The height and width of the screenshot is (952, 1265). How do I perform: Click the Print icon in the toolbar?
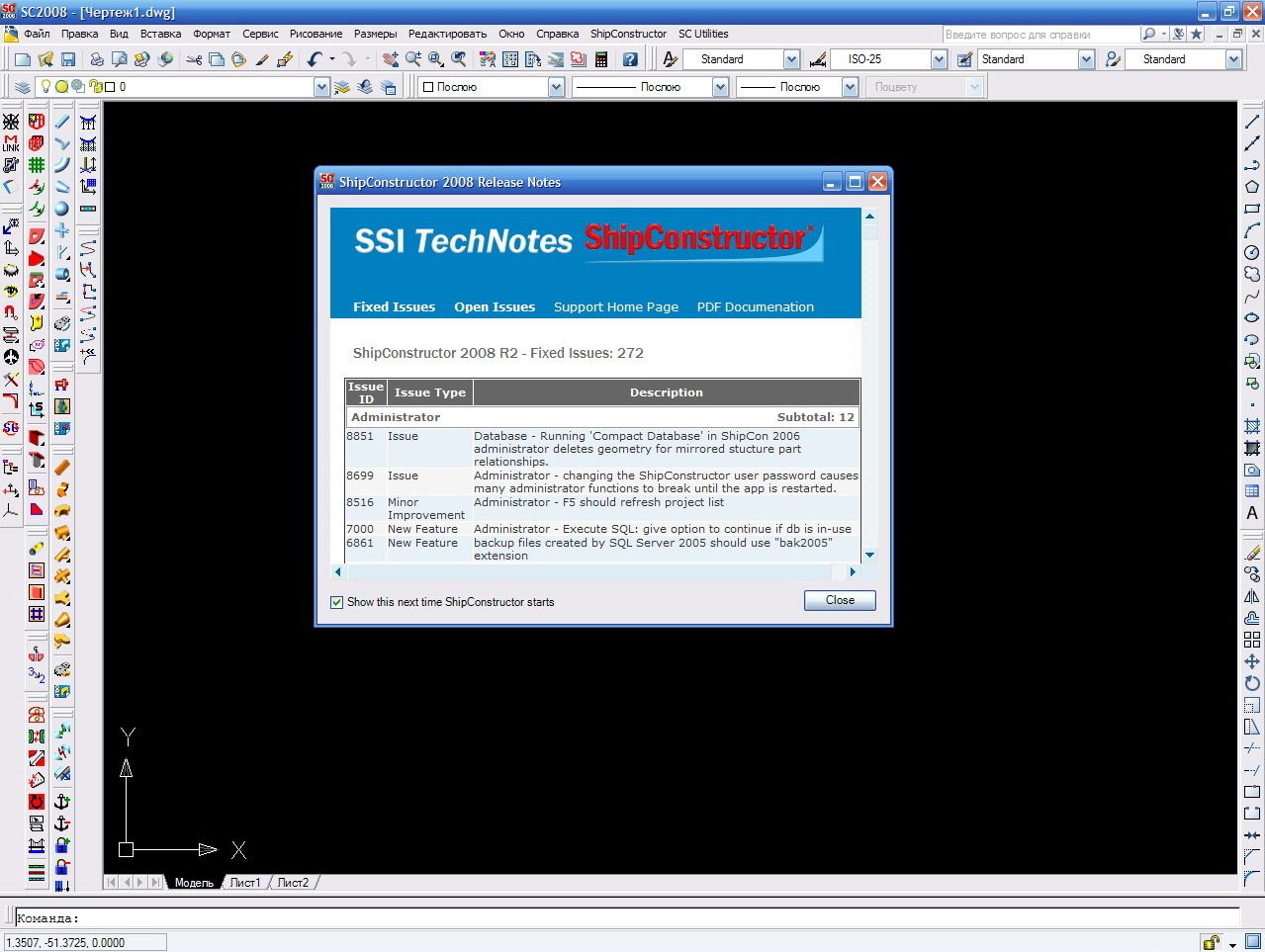97,59
